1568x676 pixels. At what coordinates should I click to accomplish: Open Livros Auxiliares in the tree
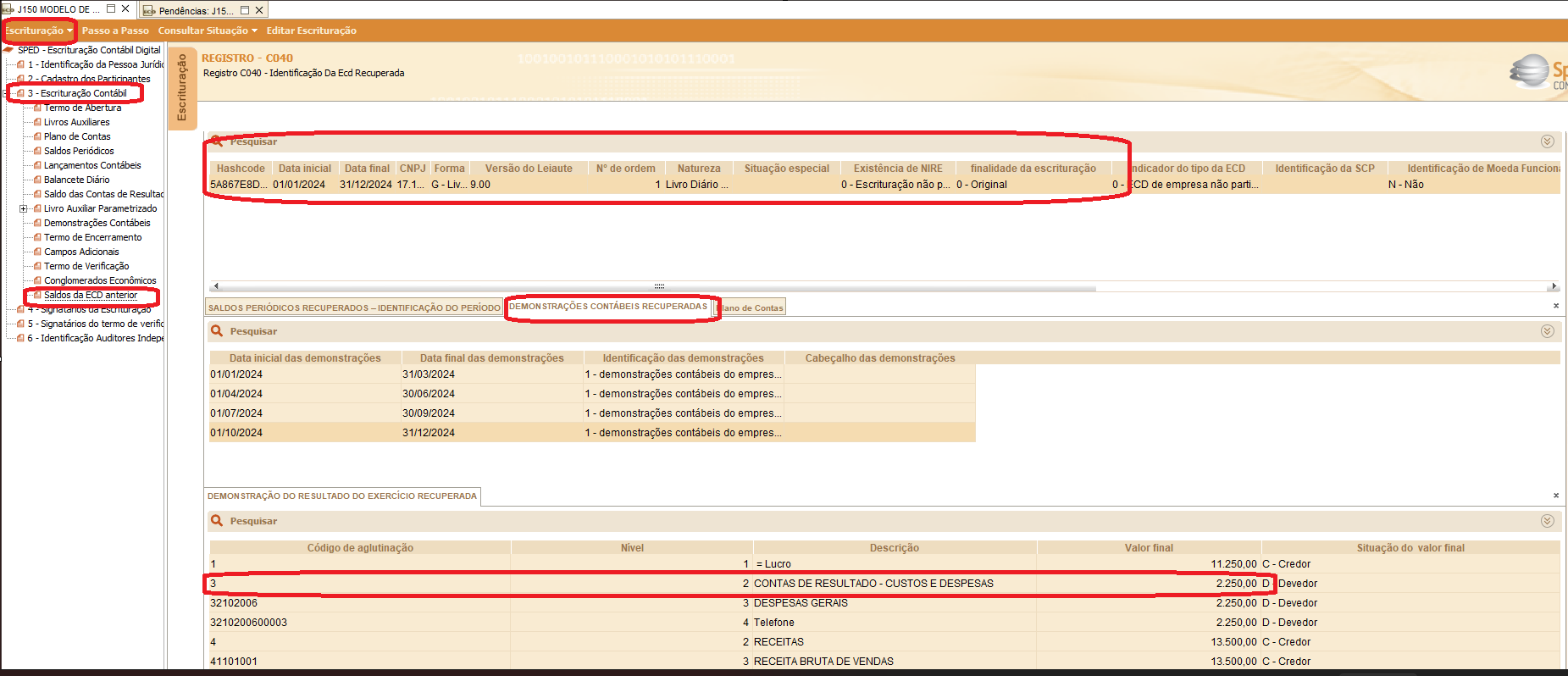(76, 122)
